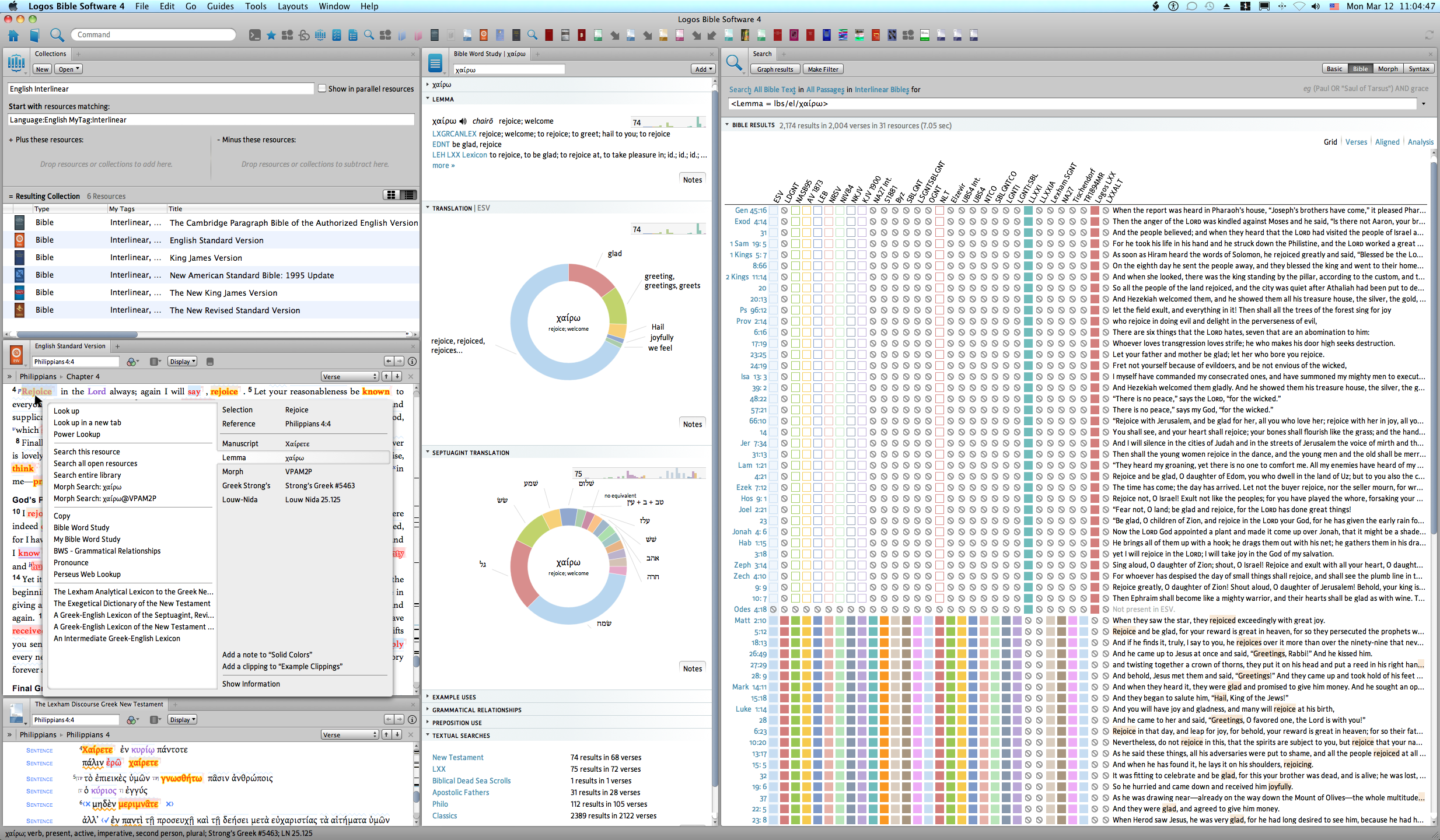
Task: Select the Syntax search type
Action: tap(1419, 69)
